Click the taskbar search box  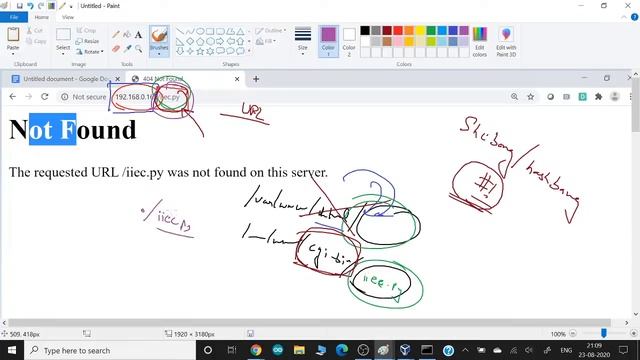(110, 350)
